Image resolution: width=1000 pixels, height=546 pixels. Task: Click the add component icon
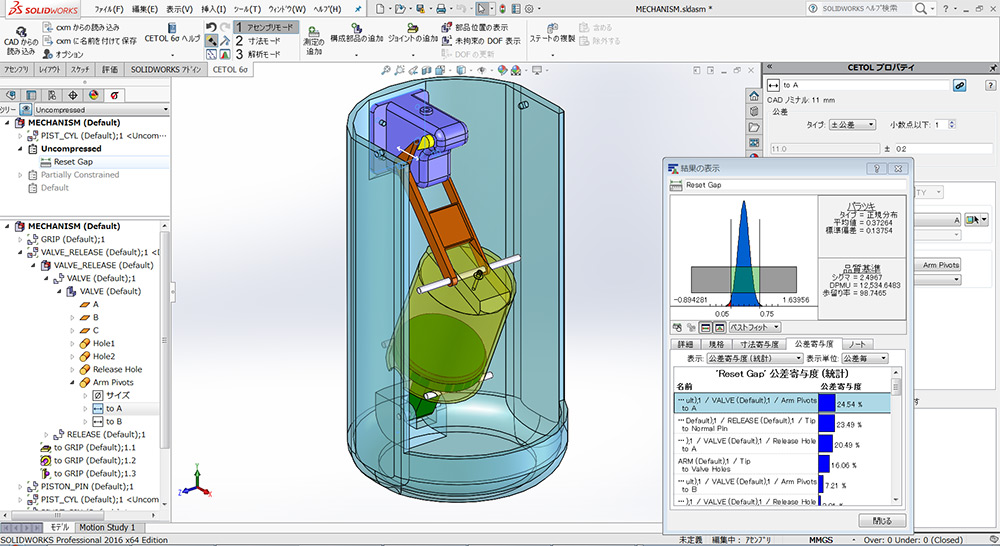click(x=357, y=28)
